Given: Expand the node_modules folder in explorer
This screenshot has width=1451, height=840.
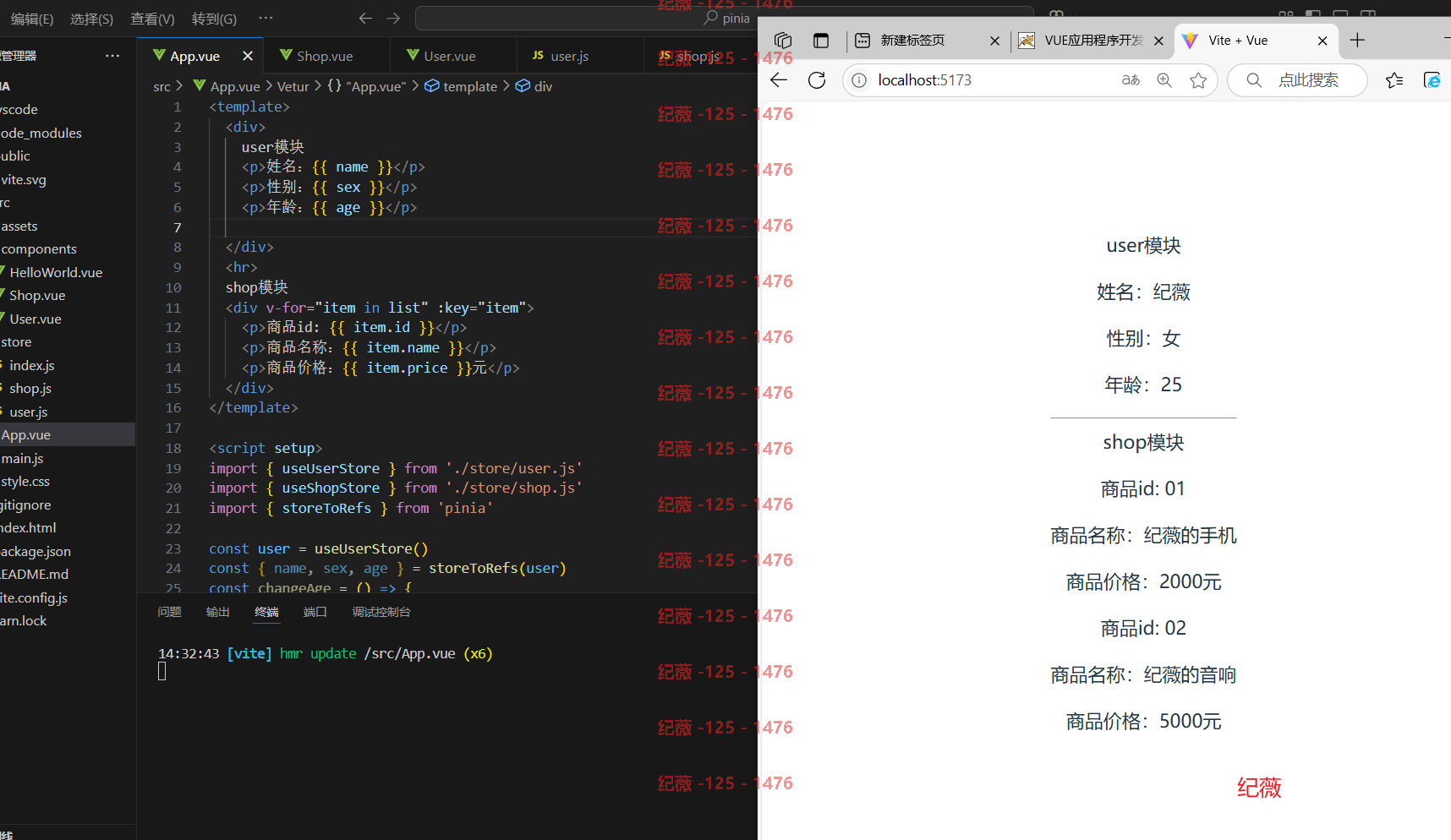Looking at the screenshot, I should coord(41,133).
